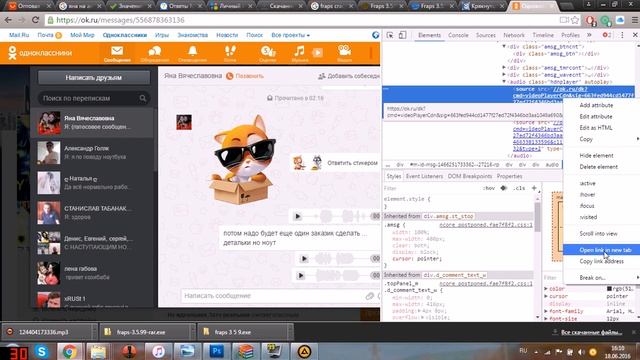Collapse the audio hdnplayer node
Image resolution: width=640 pixels, height=360 pixels.
click(x=504, y=82)
